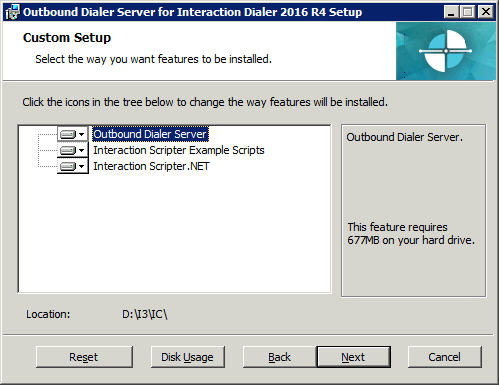Click the installer icon in title bar
Screen dimensions: 499x385
13,12
